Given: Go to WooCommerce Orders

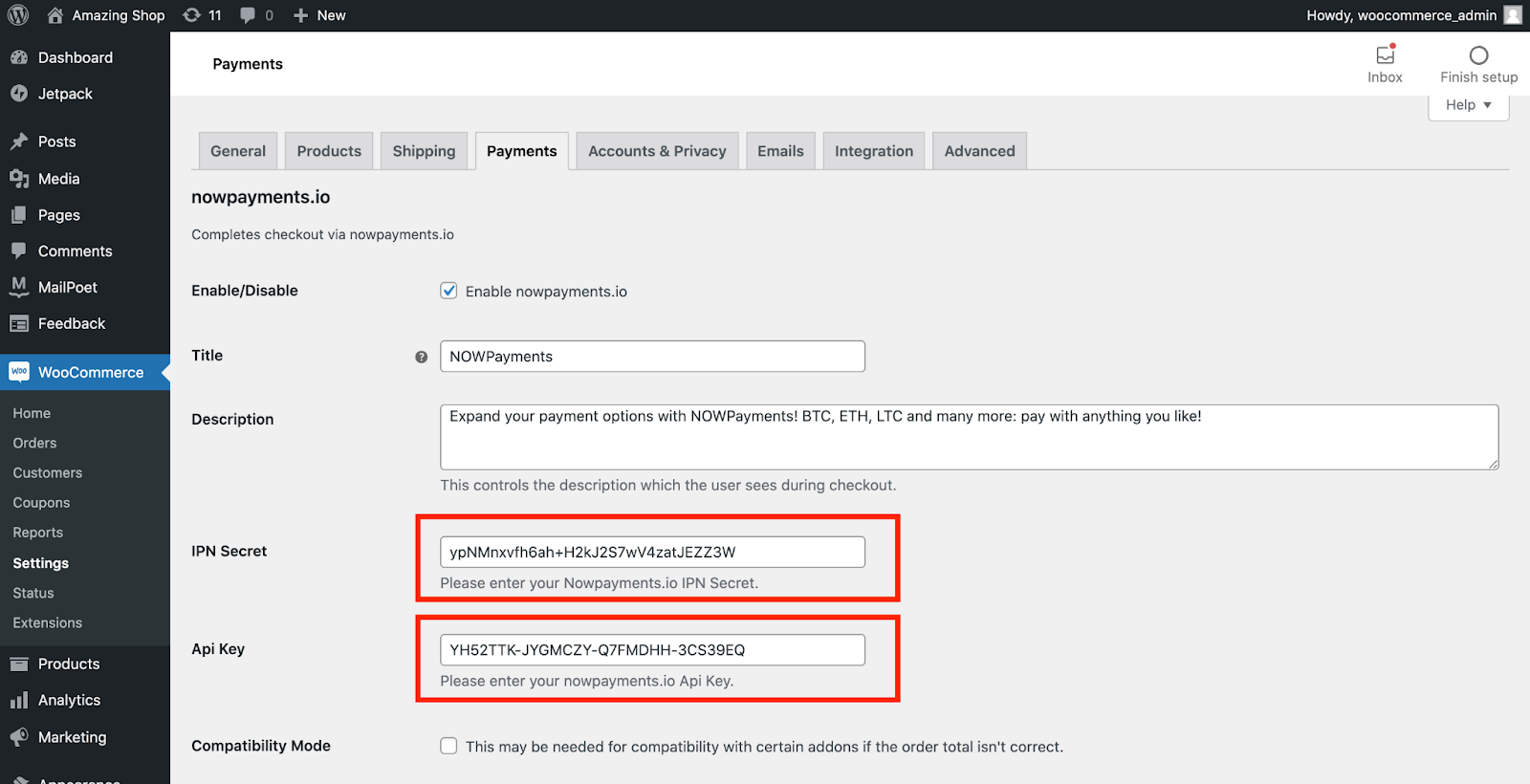Looking at the screenshot, I should point(34,443).
